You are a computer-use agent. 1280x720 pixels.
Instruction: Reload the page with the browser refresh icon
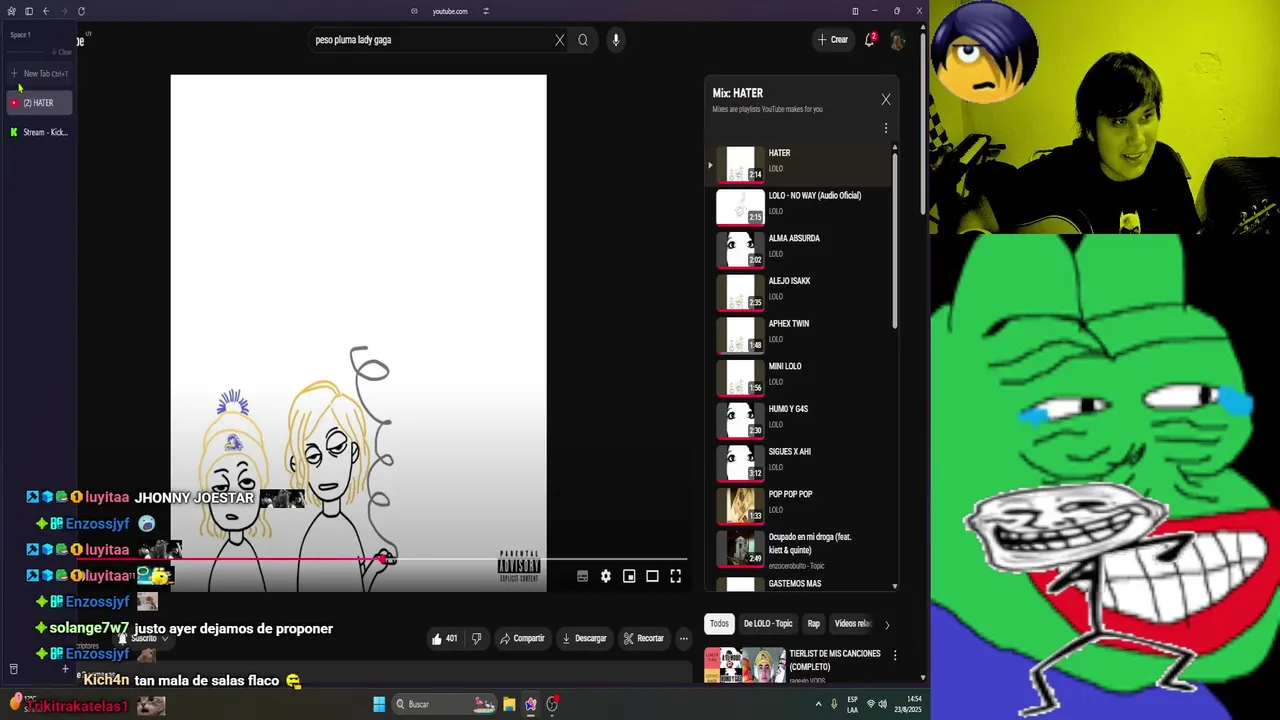pyautogui.click(x=81, y=11)
